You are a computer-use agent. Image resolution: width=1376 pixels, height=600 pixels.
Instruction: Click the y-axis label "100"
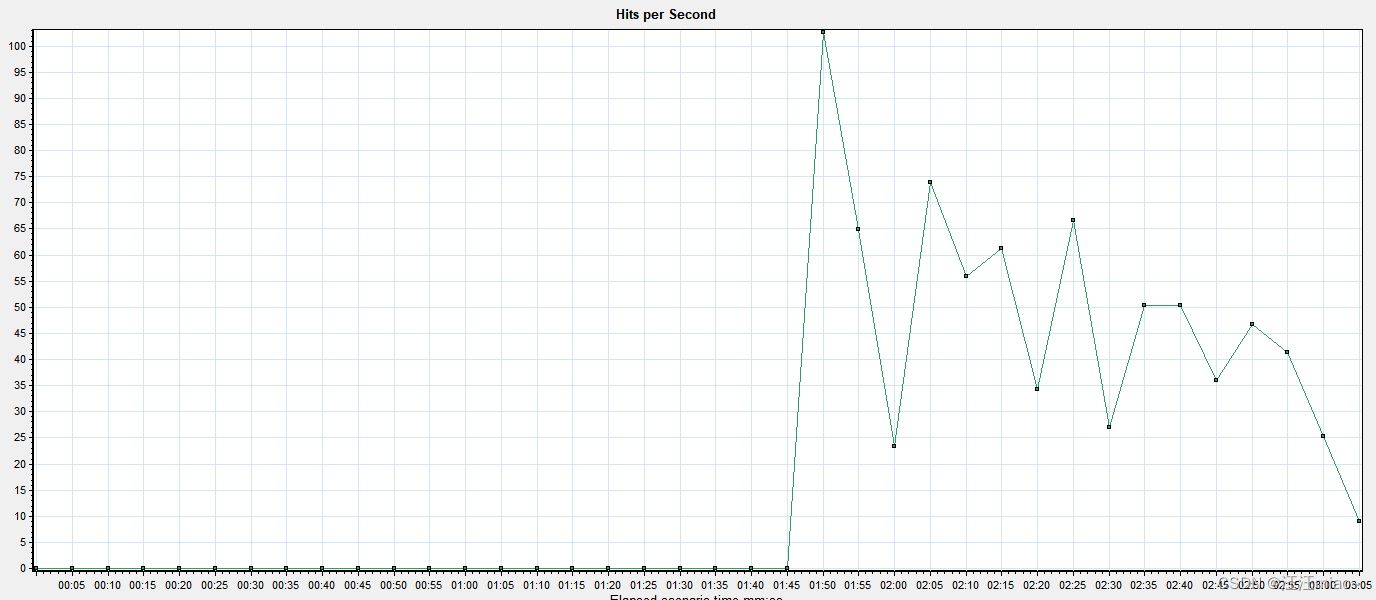17,46
